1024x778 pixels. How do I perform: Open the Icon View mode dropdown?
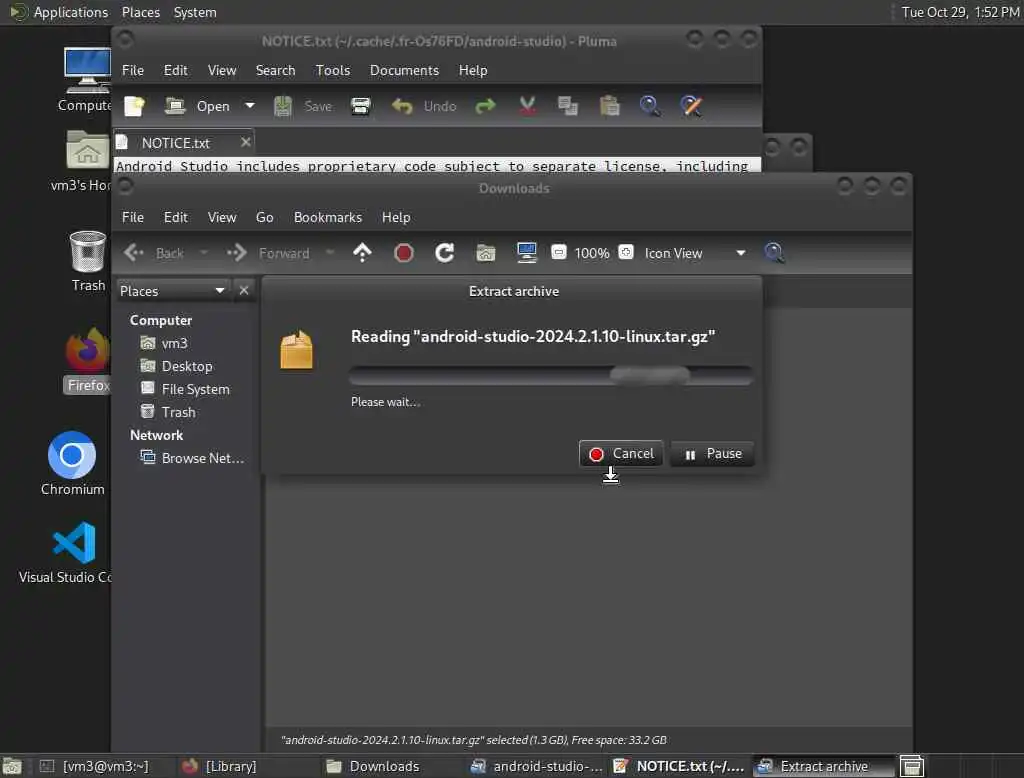tap(695, 253)
